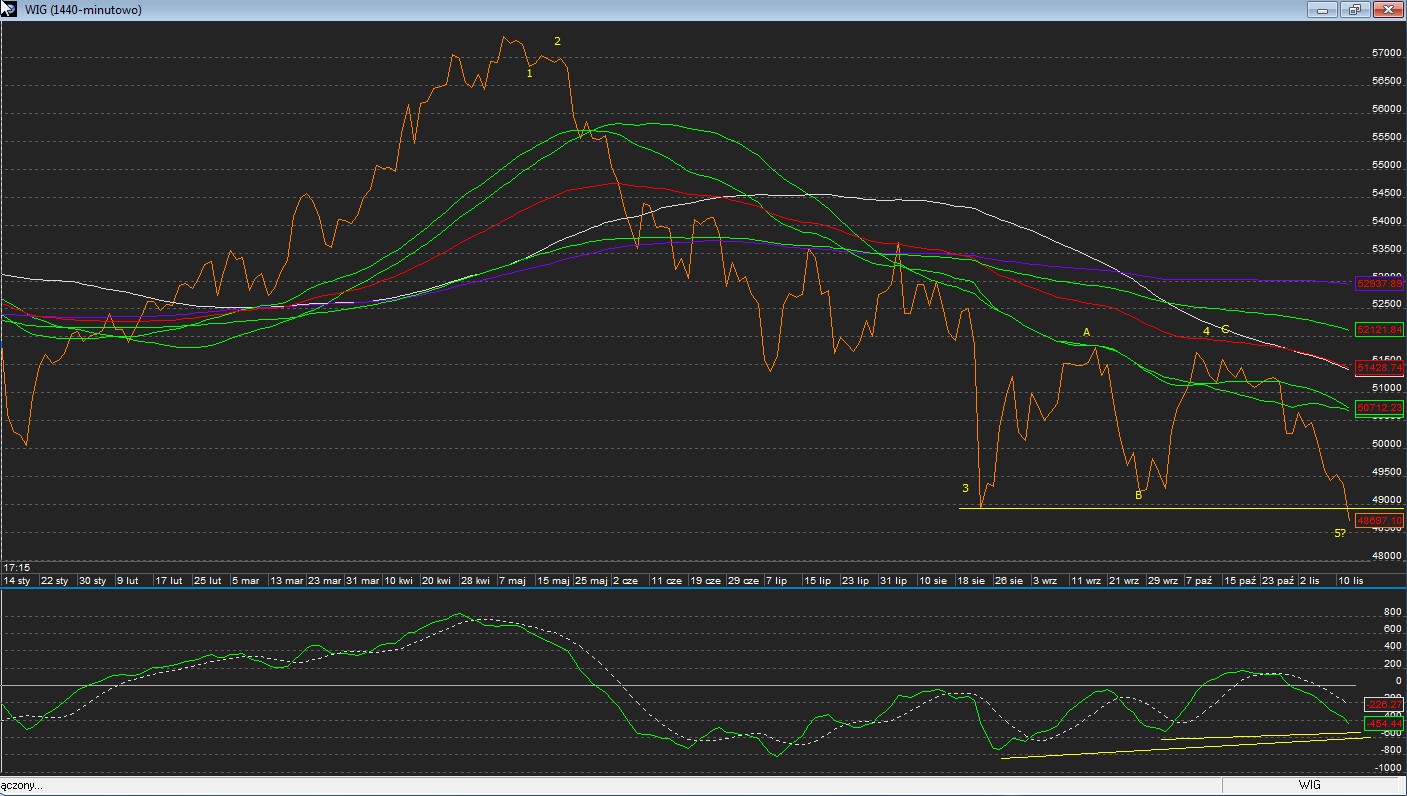Select the yellow wave label A
1407x796 pixels.
[x=1087, y=332]
